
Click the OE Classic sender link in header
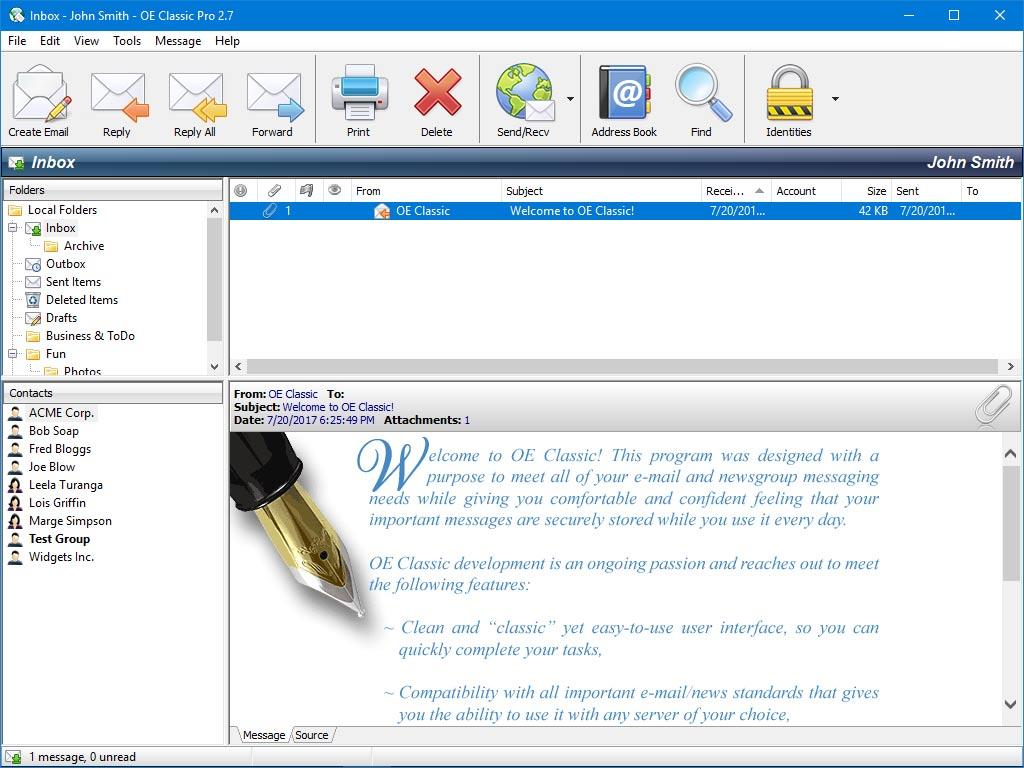coord(293,394)
